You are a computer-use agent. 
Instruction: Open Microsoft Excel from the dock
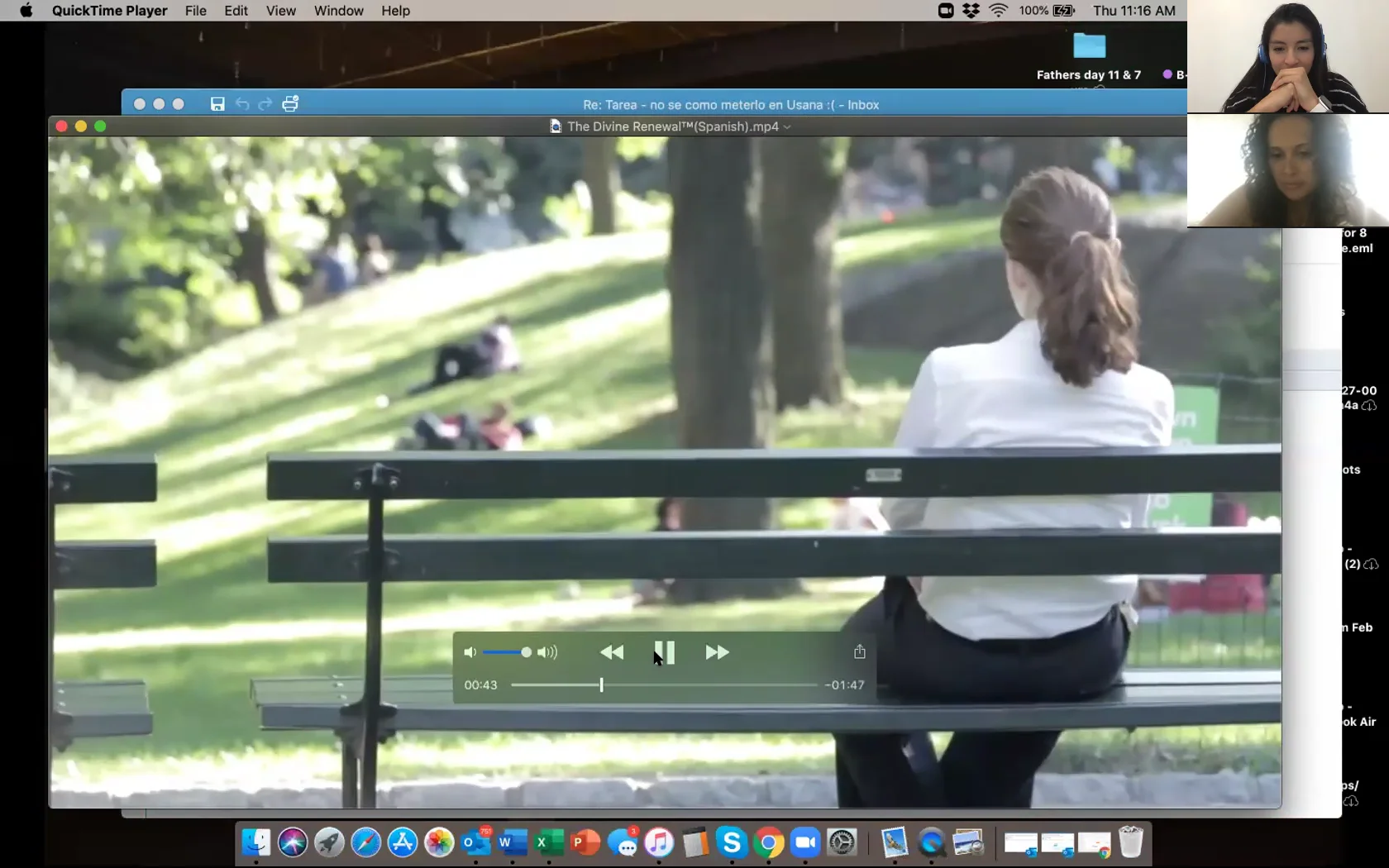[x=548, y=842]
